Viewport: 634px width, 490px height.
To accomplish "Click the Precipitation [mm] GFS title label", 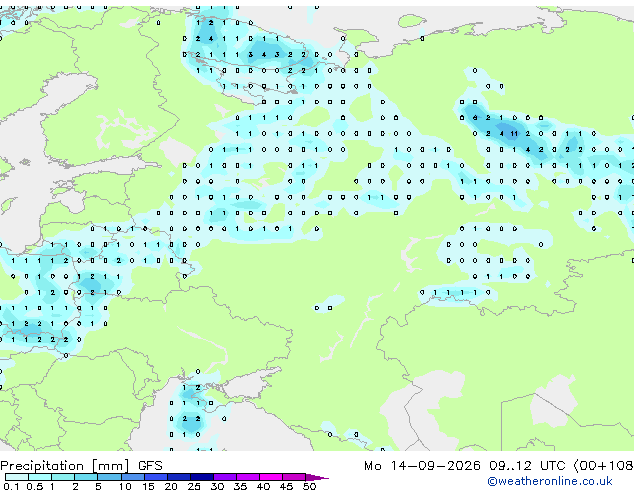I will (81, 466).
